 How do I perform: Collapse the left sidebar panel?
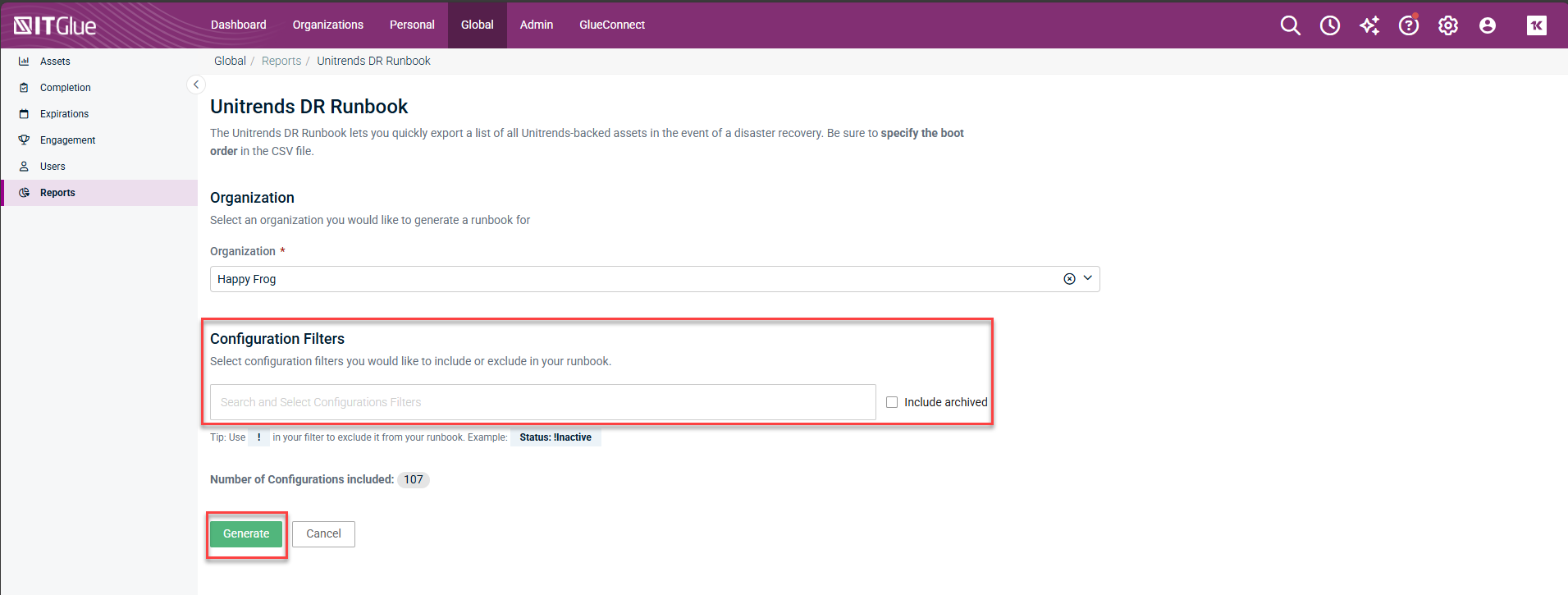196,85
